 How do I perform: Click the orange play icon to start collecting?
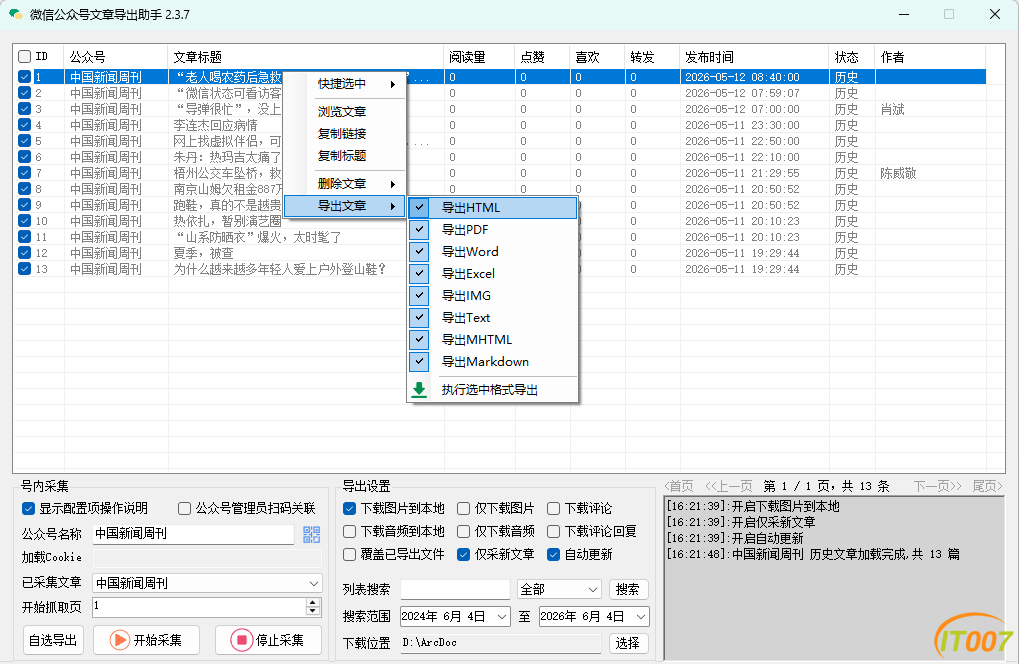(x=120, y=640)
